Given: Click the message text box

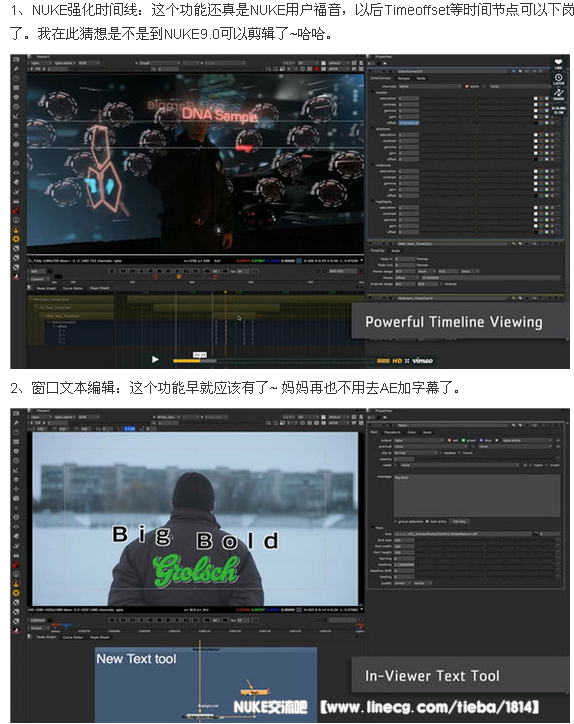Looking at the screenshot, I should [x=477, y=495].
